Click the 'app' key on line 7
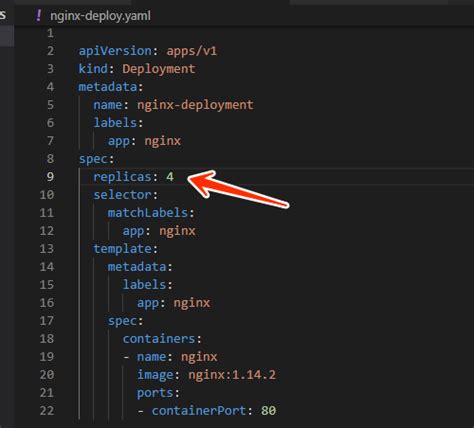Image resolution: width=474 pixels, height=428 pixels. click(x=119, y=141)
